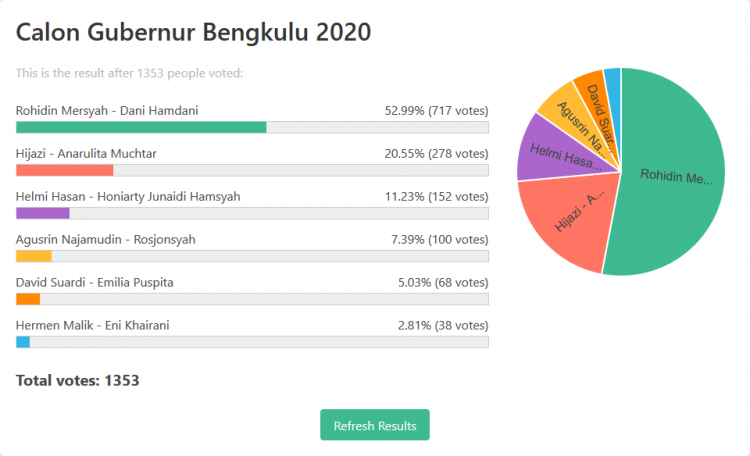Click the Hermen Malik - Eni Khairani label
The height and width of the screenshot is (456, 750).
pyautogui.click(x=93, y=325)
